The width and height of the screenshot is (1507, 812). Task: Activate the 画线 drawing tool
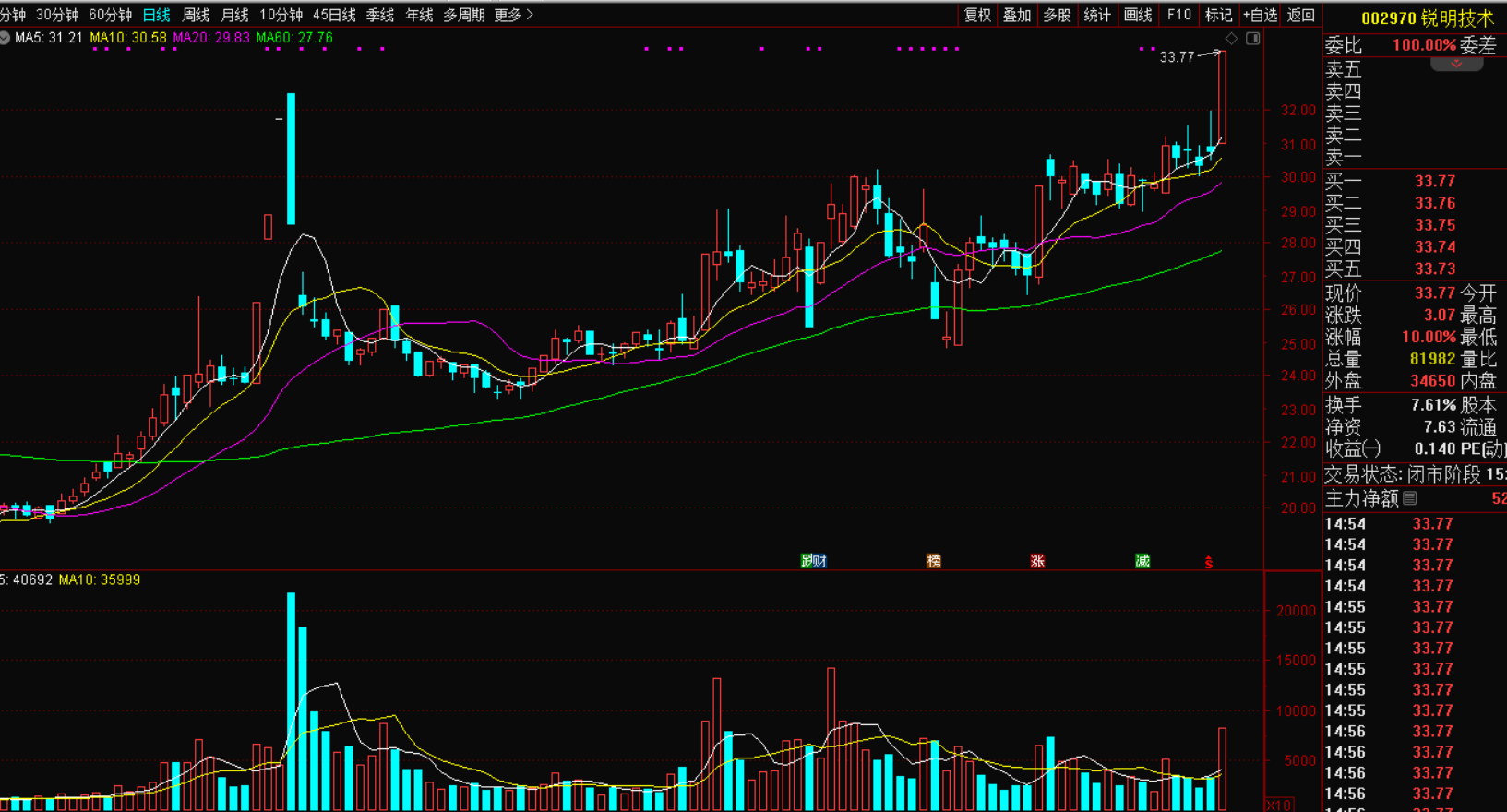pos(1138,15)
